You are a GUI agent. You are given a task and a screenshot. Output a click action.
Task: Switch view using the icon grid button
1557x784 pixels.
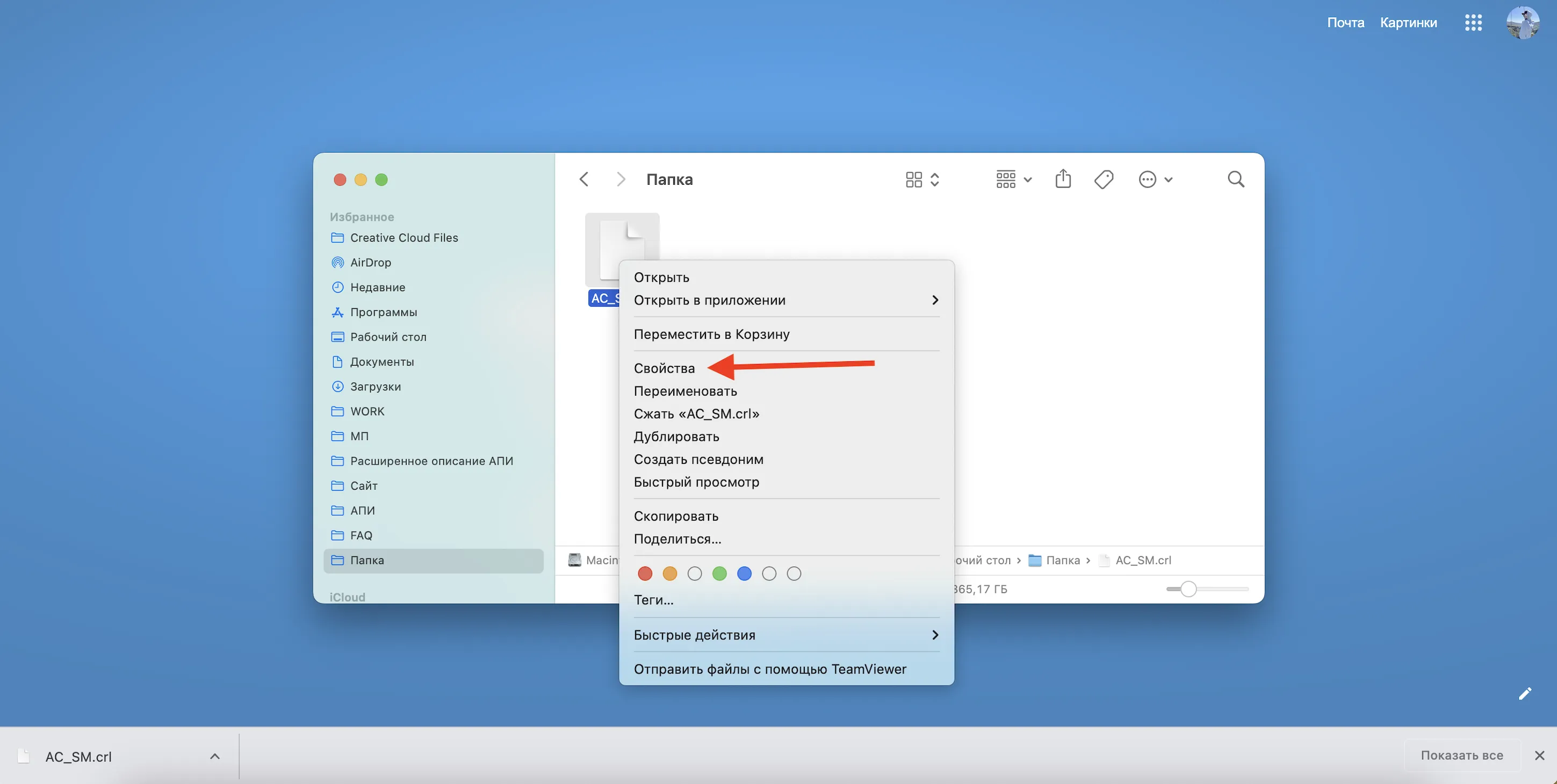pos(922,179)
